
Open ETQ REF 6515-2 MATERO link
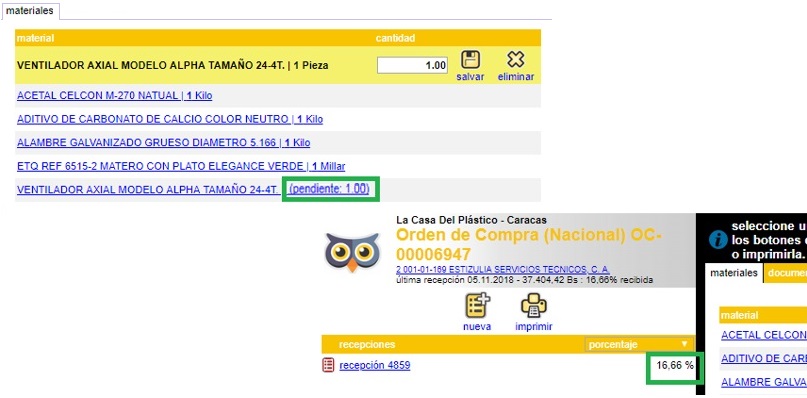[181, 166]
